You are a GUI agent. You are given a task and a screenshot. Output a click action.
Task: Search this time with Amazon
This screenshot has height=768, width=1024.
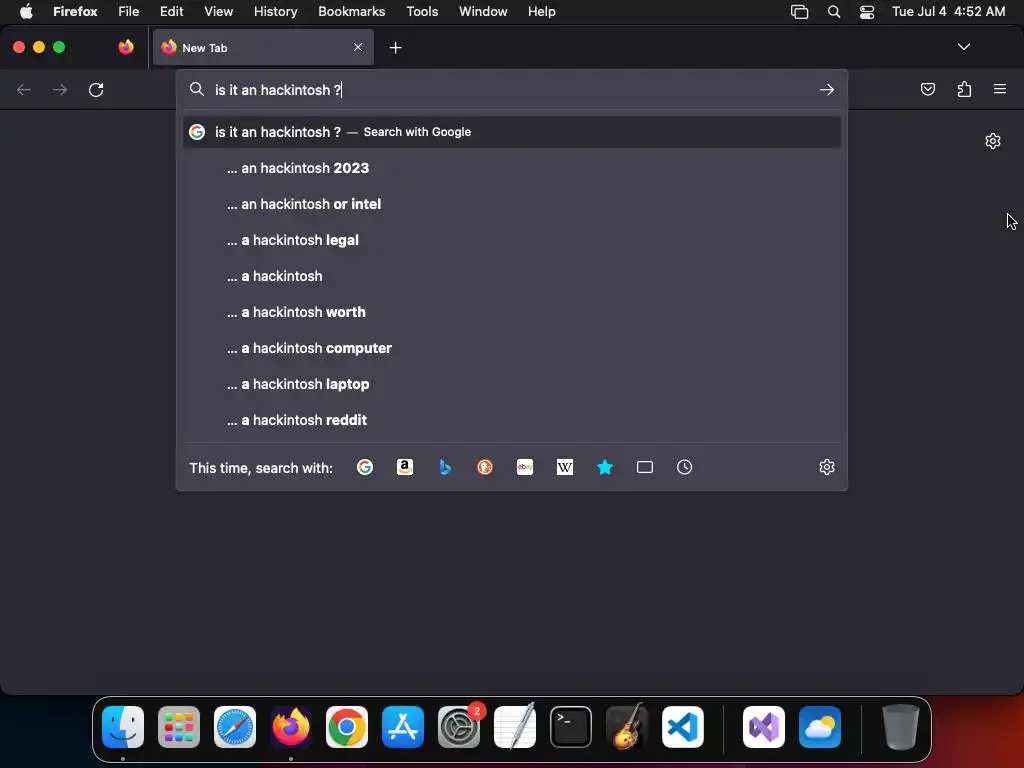click(405, 467)
